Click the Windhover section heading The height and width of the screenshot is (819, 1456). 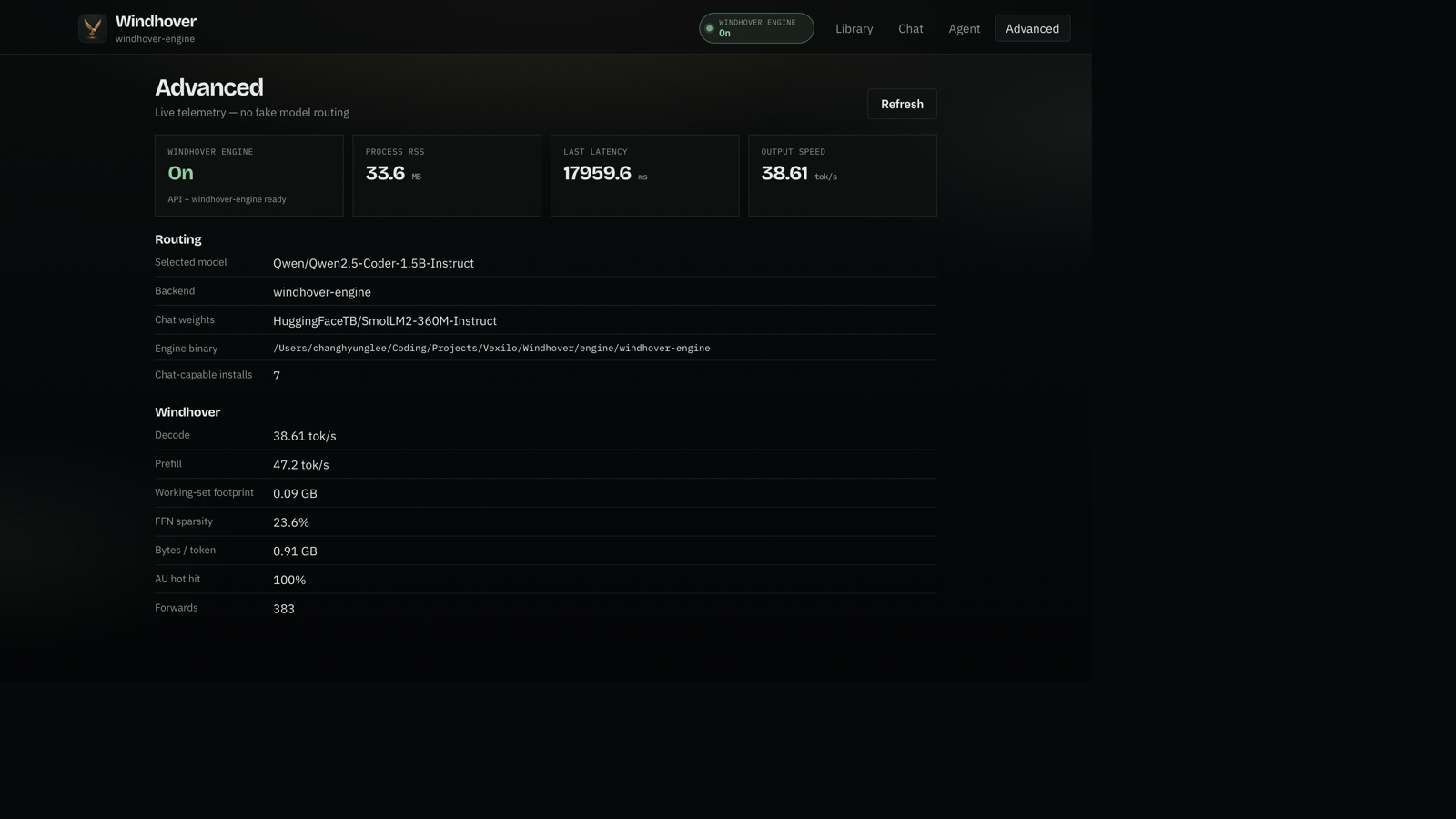point(187,412)
